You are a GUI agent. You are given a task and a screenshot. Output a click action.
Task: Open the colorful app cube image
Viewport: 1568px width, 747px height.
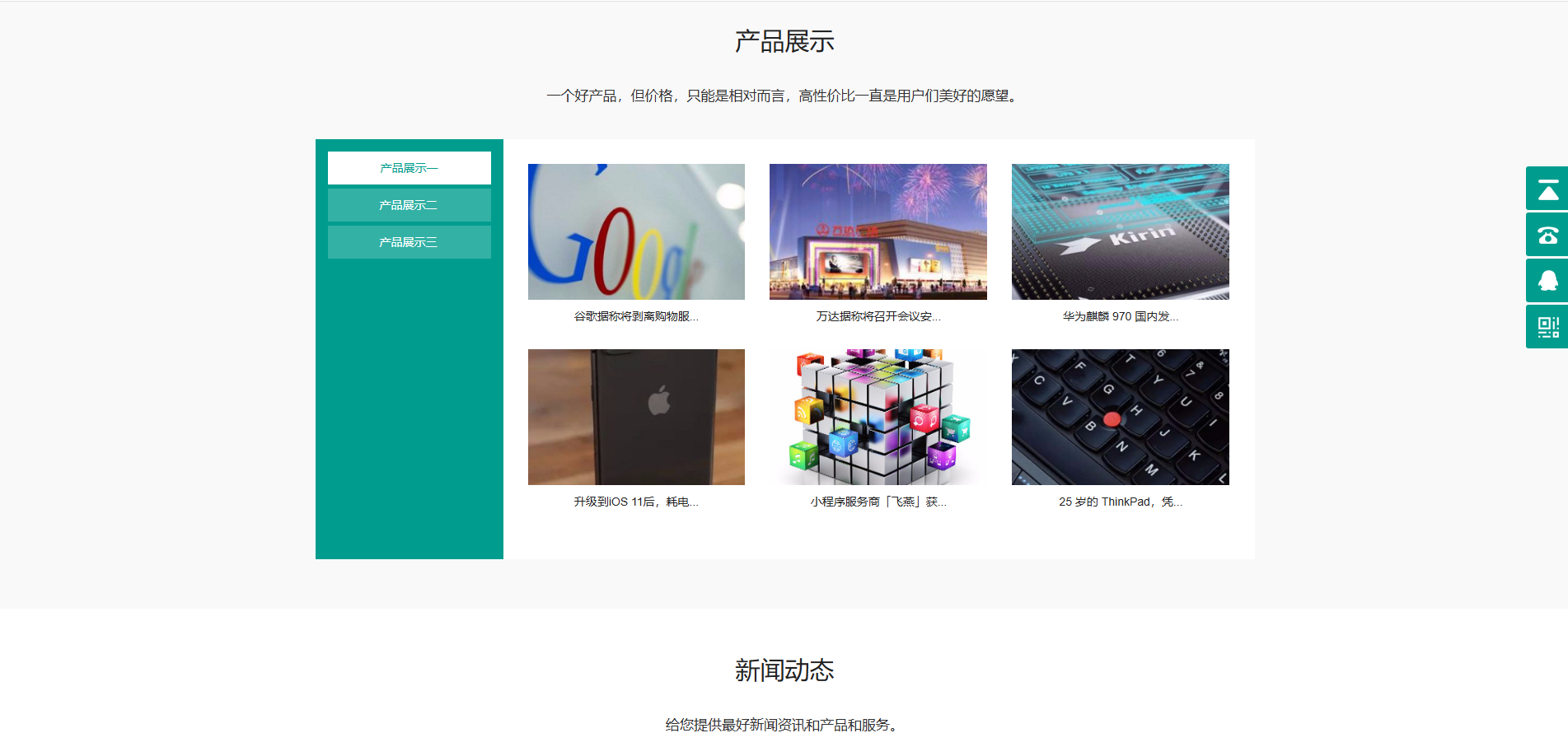tap(878, 417)
